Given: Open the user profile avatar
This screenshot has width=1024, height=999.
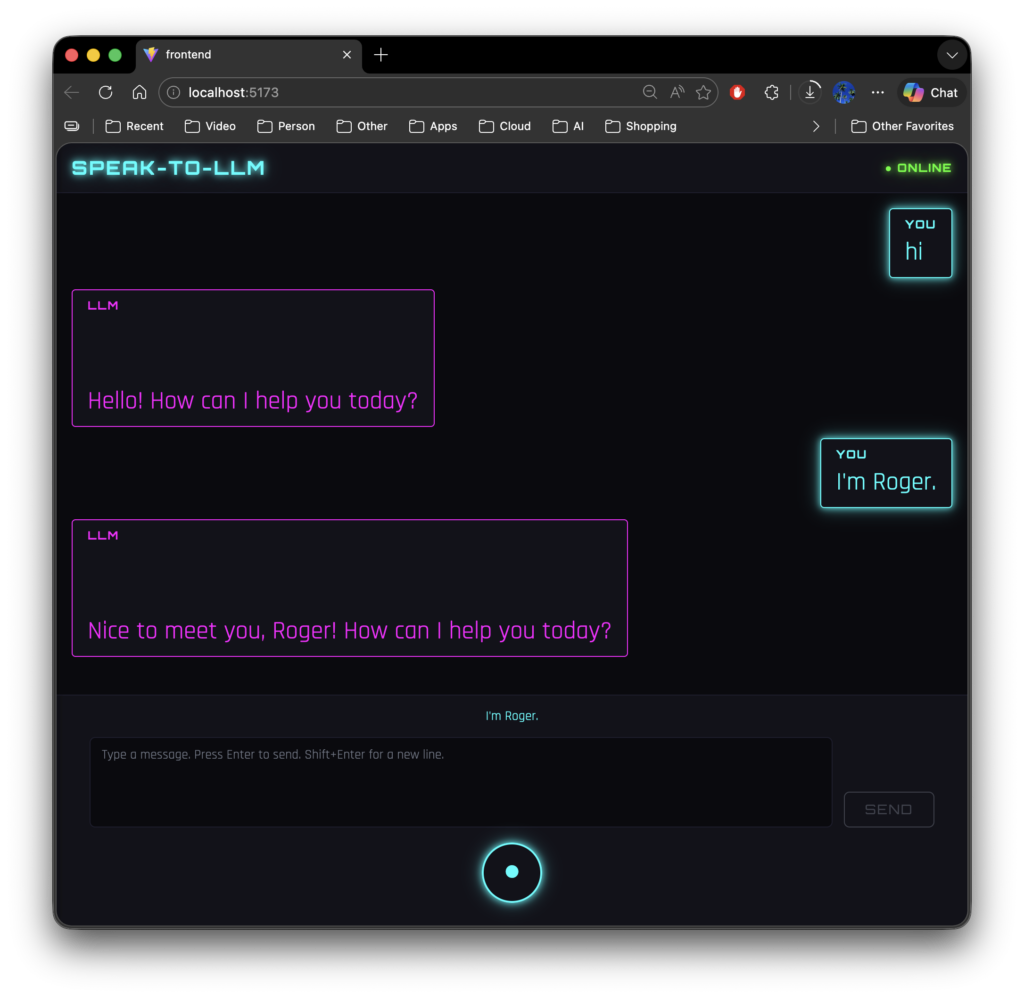Looking at the screenshot, I should [844, 92].
